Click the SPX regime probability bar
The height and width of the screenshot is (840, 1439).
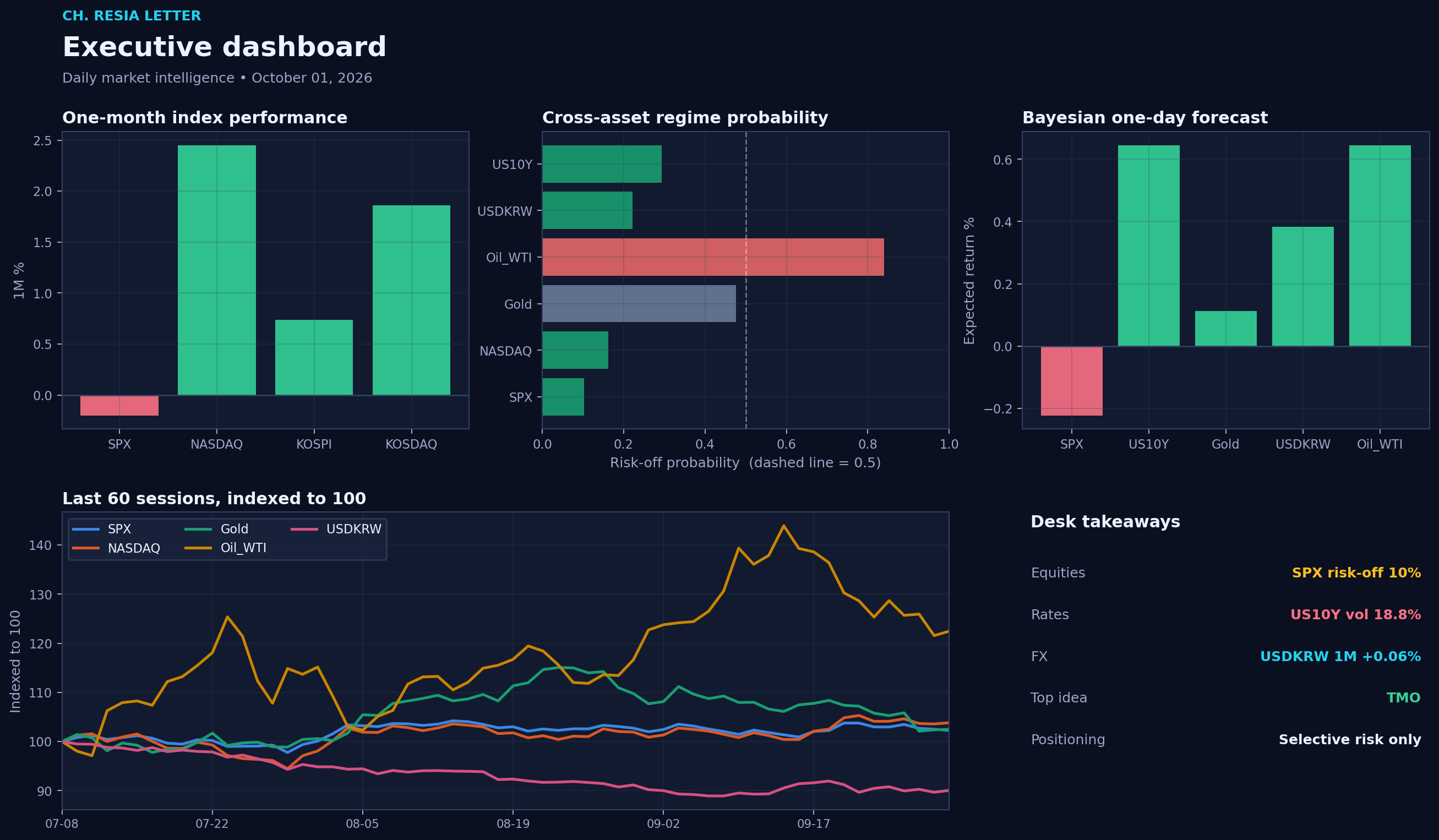563,397
